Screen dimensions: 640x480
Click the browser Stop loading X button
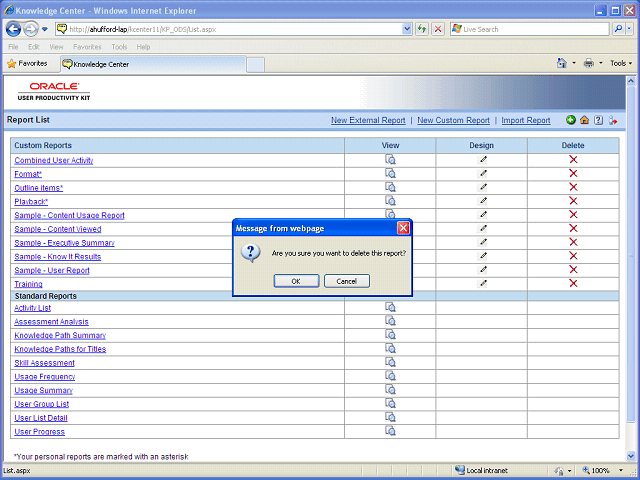(438, 29)
